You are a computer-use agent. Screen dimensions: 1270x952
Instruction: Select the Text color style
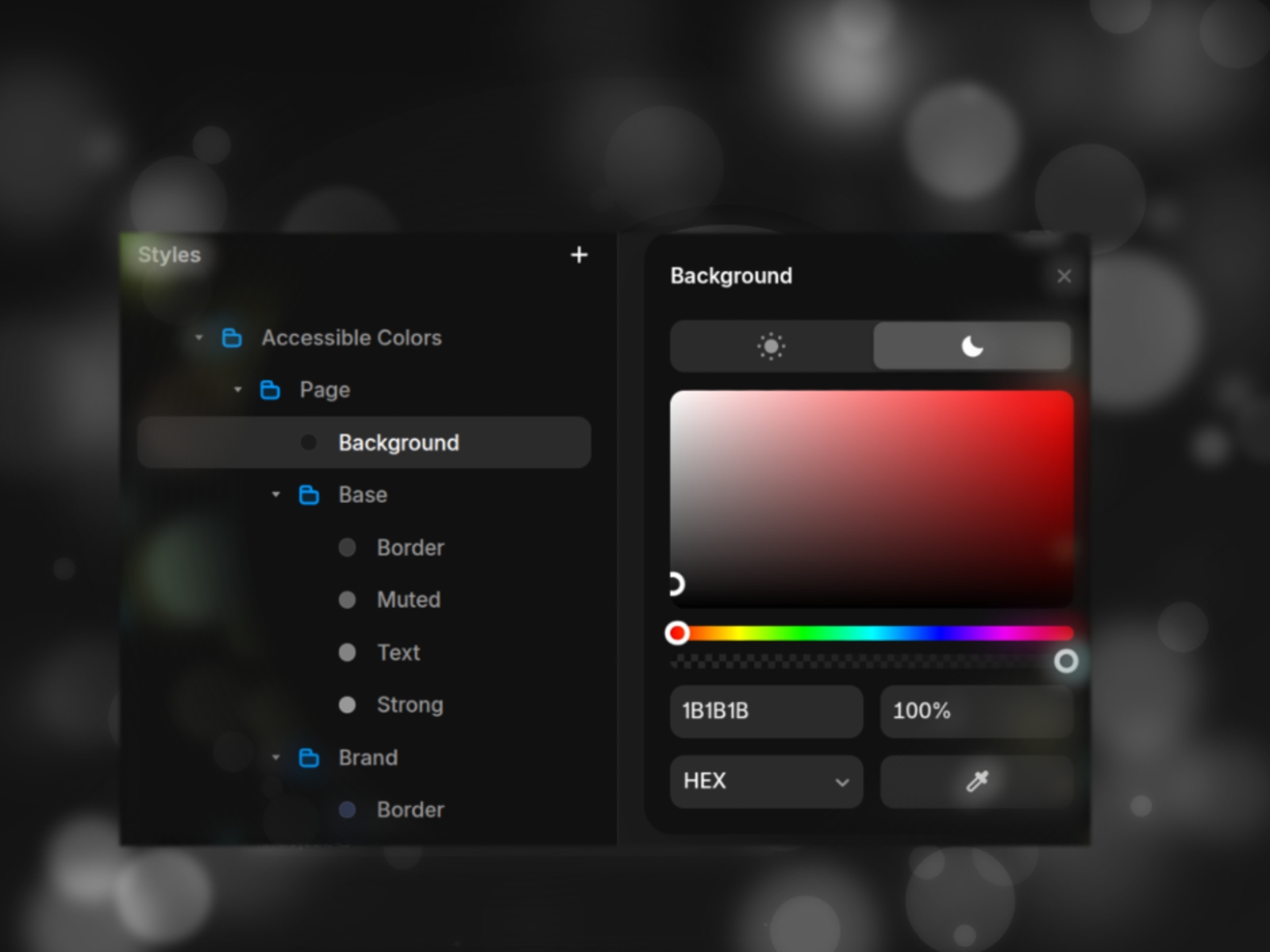[398, 652]
